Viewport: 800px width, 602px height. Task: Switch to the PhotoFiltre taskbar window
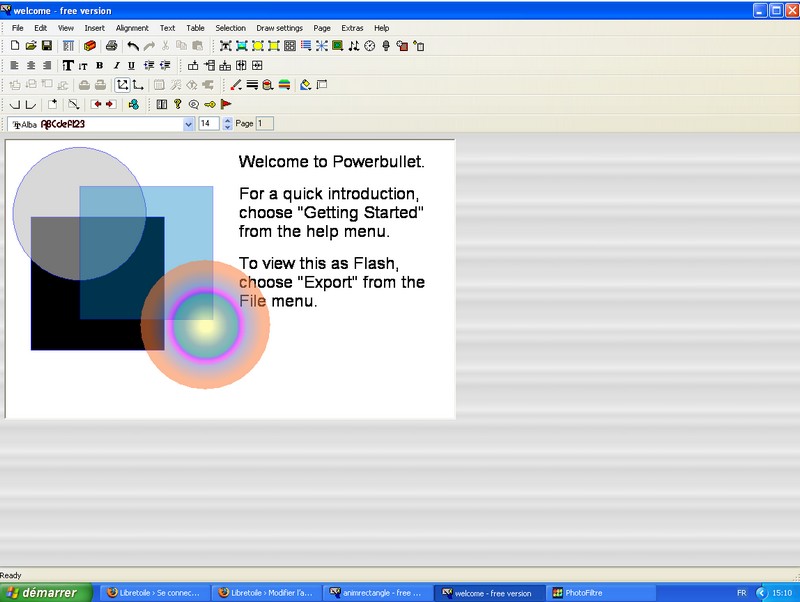(x=601, y=593)
